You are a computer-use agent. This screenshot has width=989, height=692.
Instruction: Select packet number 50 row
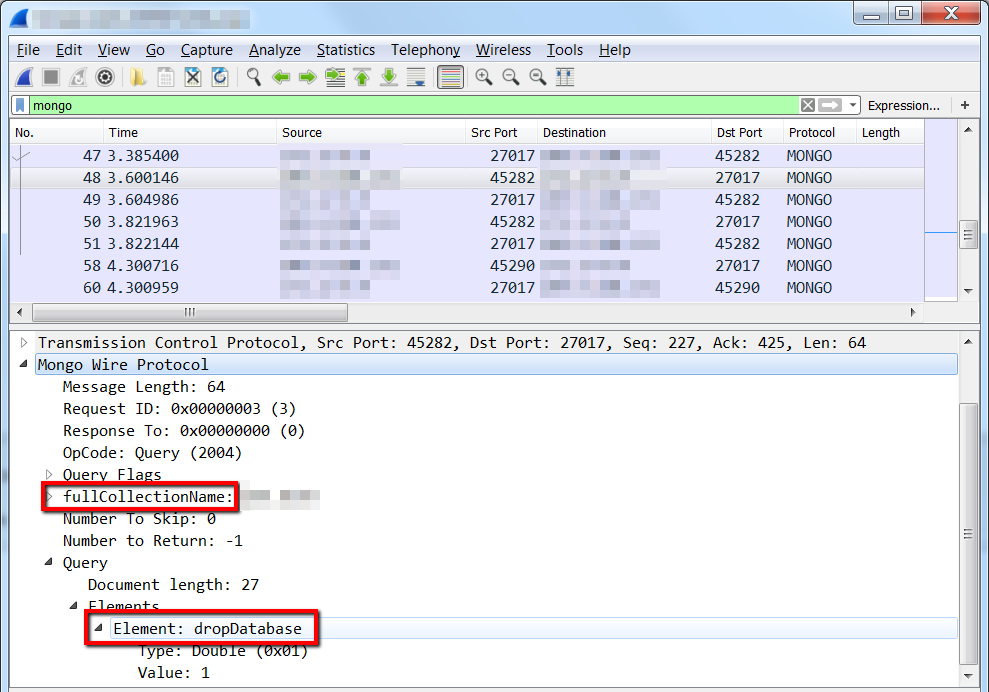(467, 222)
